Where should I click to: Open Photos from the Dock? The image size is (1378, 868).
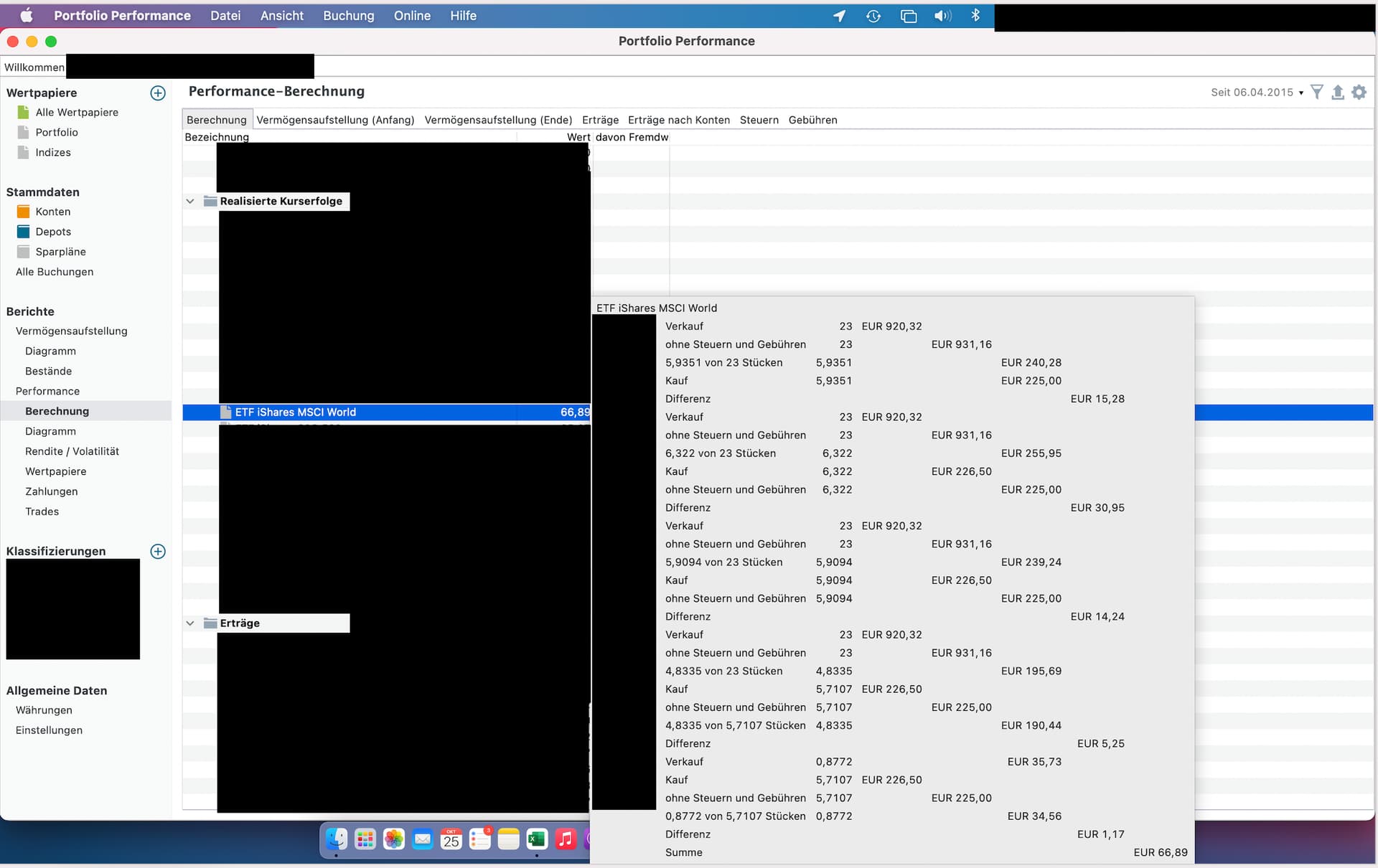(x=394, y=839)
